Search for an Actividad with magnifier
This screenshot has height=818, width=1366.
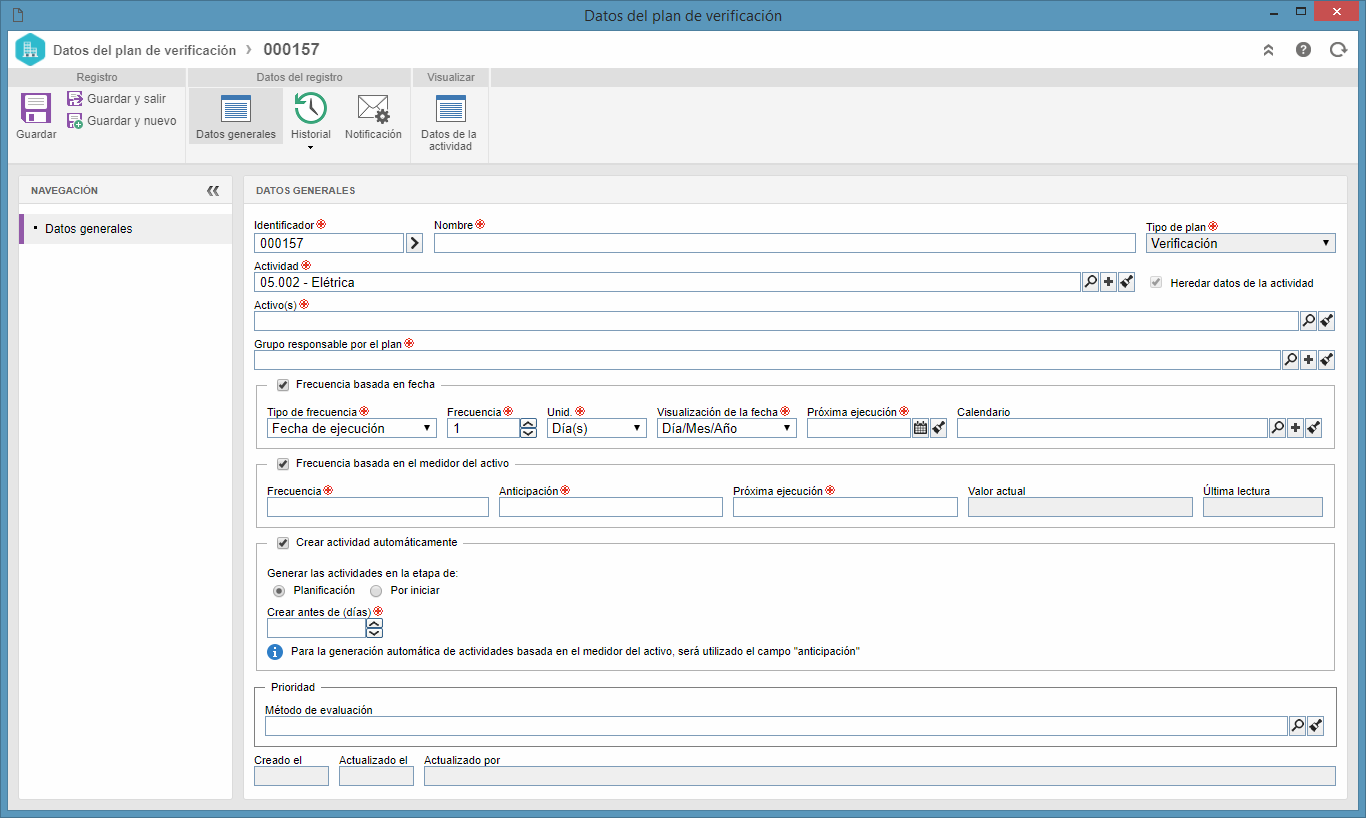click(x=1090, y=282)
